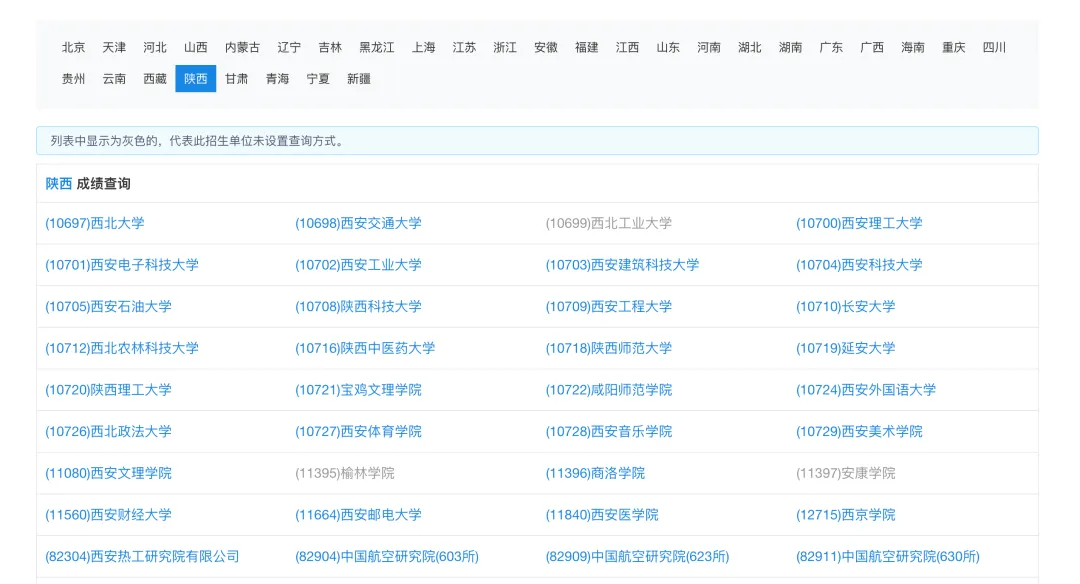Open (10703)西安建筑科技大学 link

click(622, 265)
